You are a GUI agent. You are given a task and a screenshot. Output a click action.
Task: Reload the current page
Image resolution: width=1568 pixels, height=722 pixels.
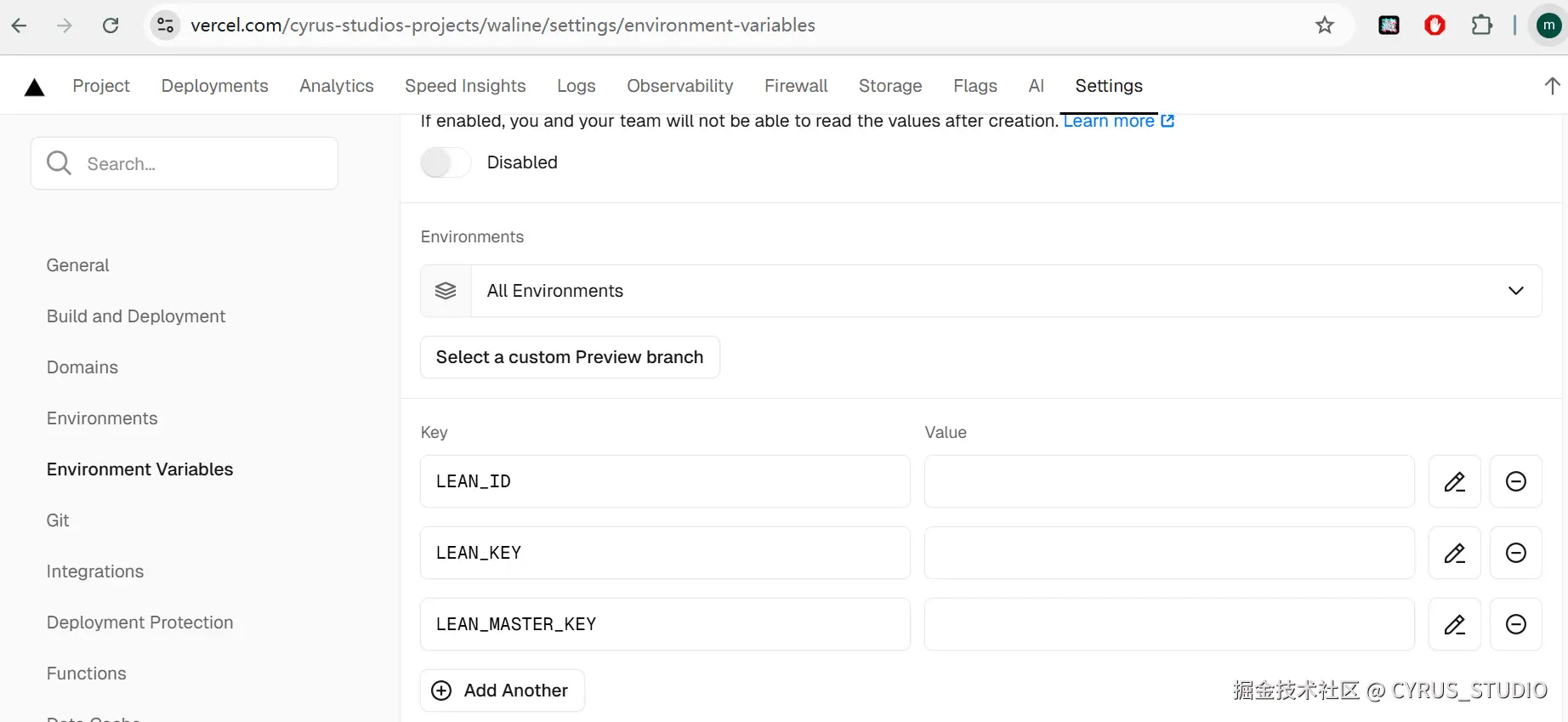[x=111, y=26]
